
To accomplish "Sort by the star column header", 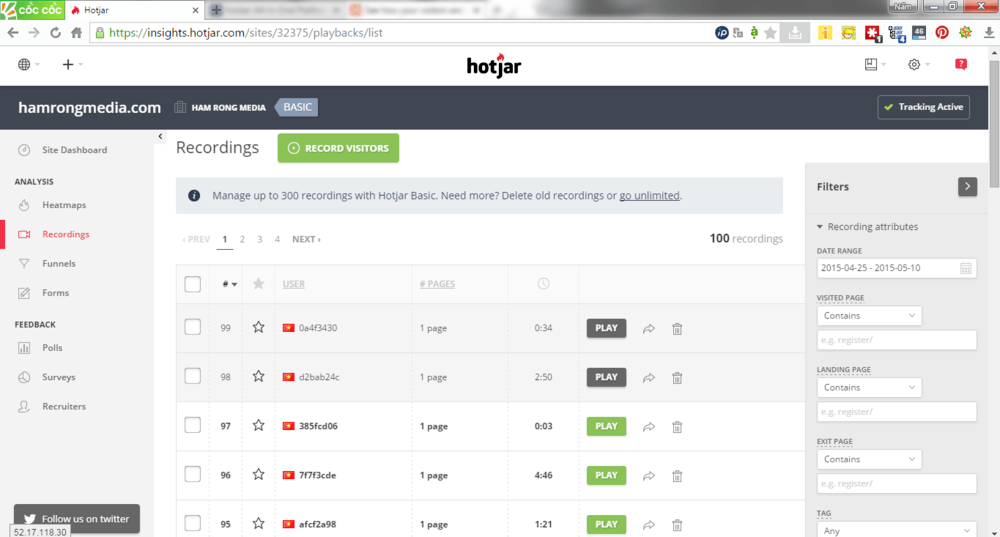I will click(x=258, y=284).
